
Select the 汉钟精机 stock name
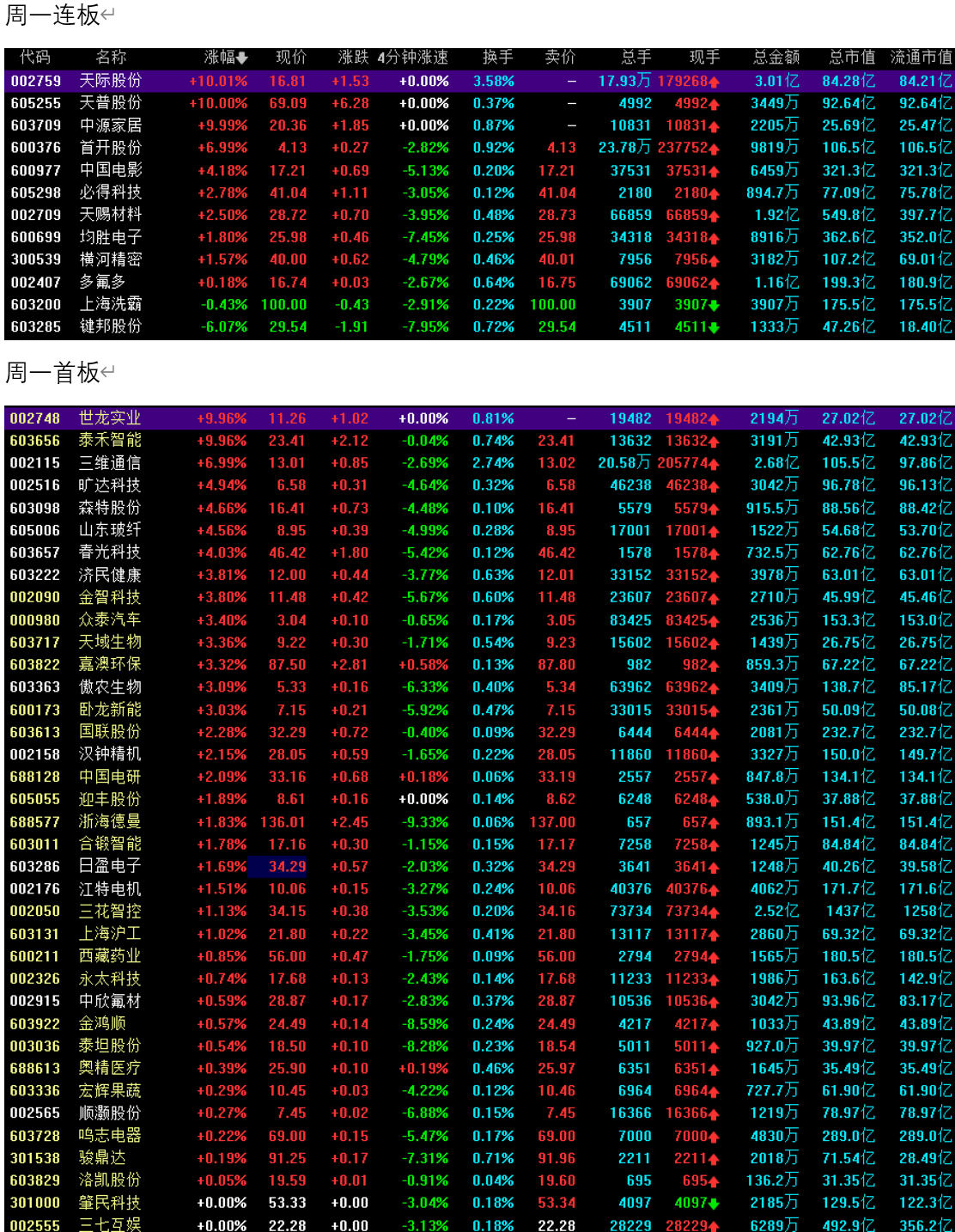click(111, 754)
